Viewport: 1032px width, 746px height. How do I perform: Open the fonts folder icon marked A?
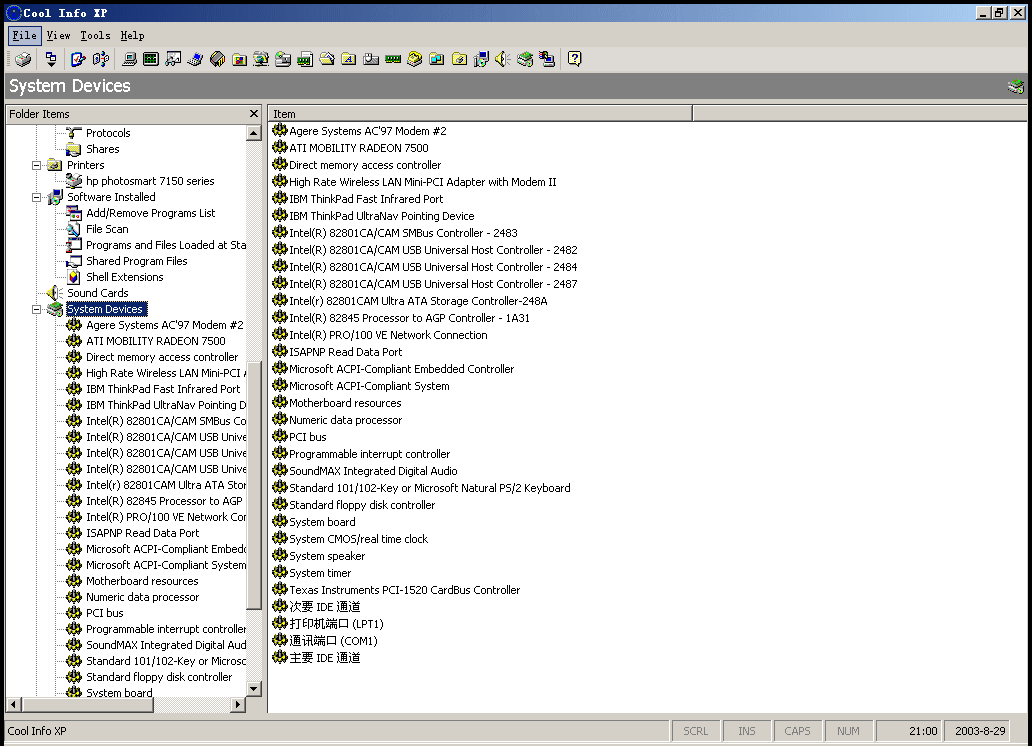[x=349, y=59]
